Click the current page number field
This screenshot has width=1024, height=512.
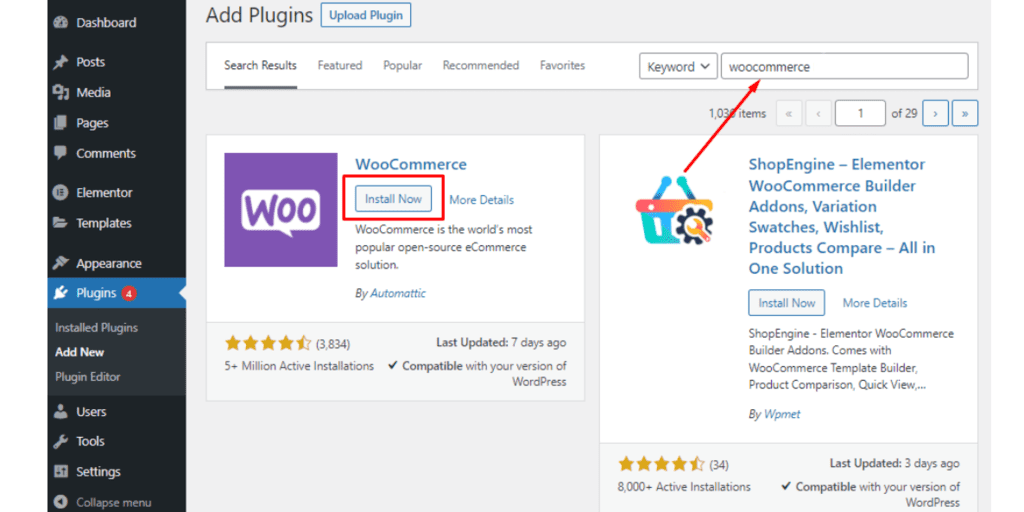tap(861, 114)
